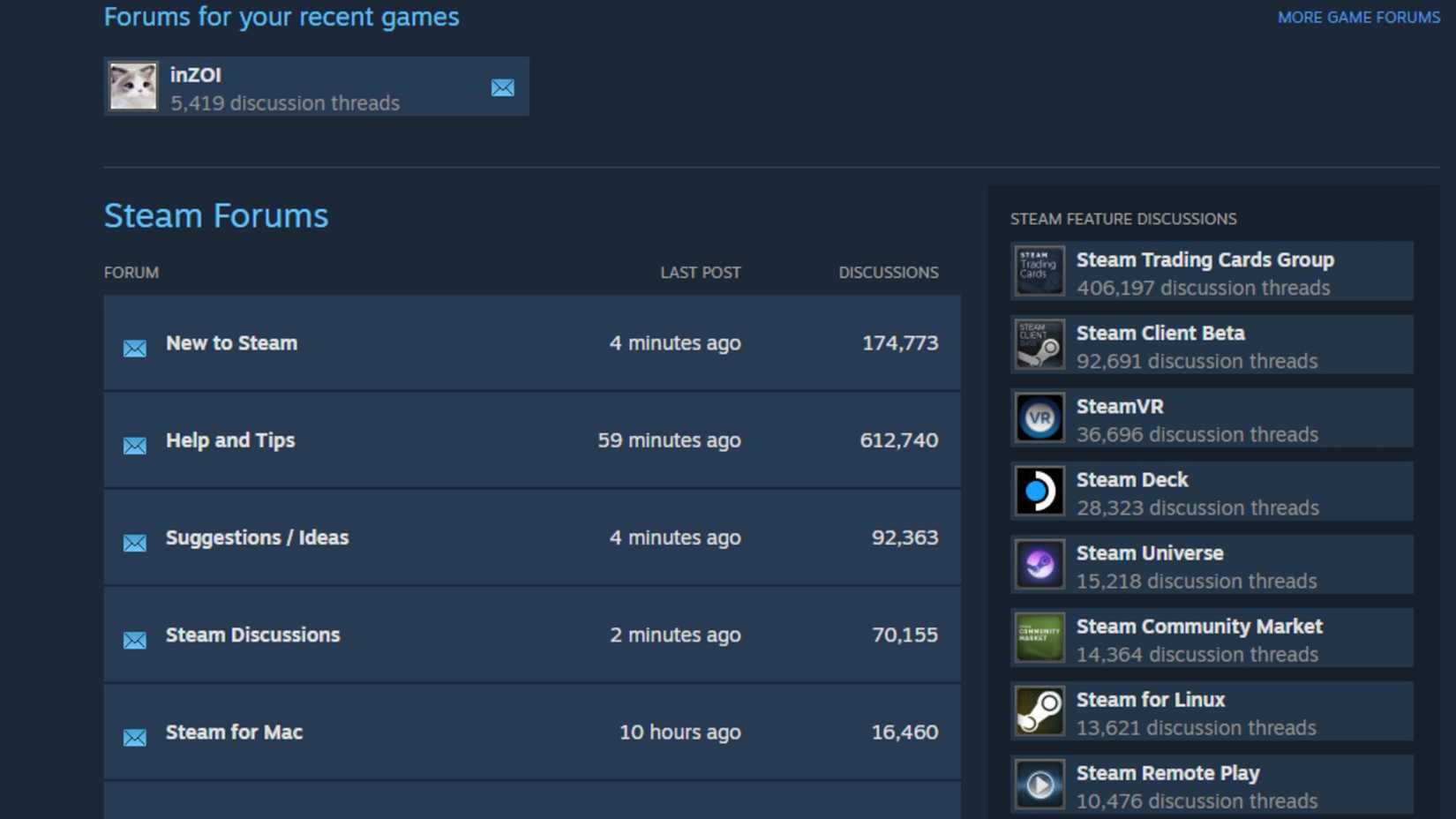Click the Steam Universe galaxy icon
This screenshot has width=1456, height=819.
pyautogui.click(x=1039, y=564)
